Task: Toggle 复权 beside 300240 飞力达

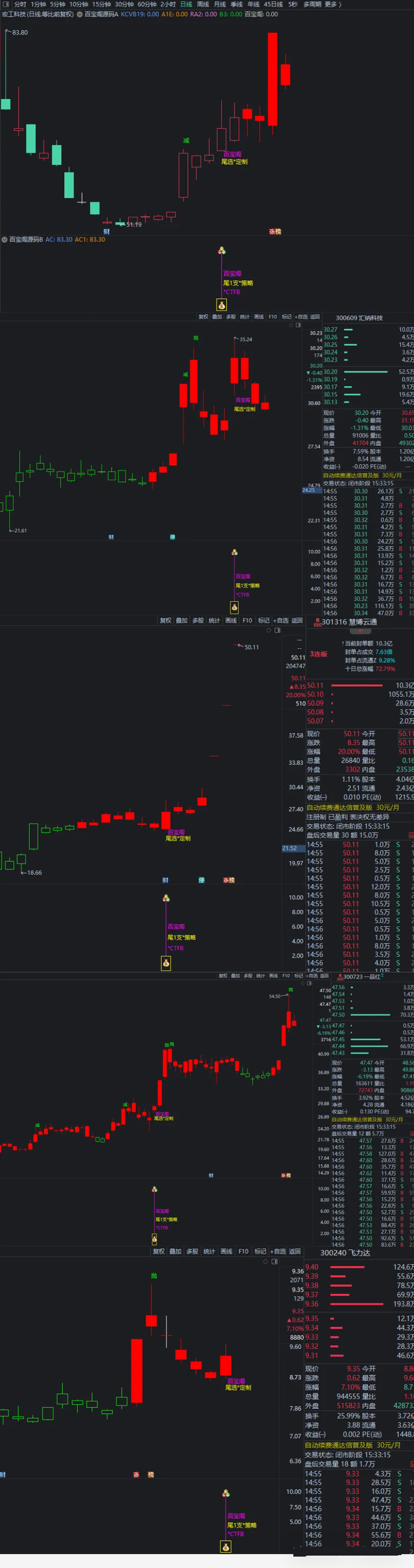Action: 159,1252
